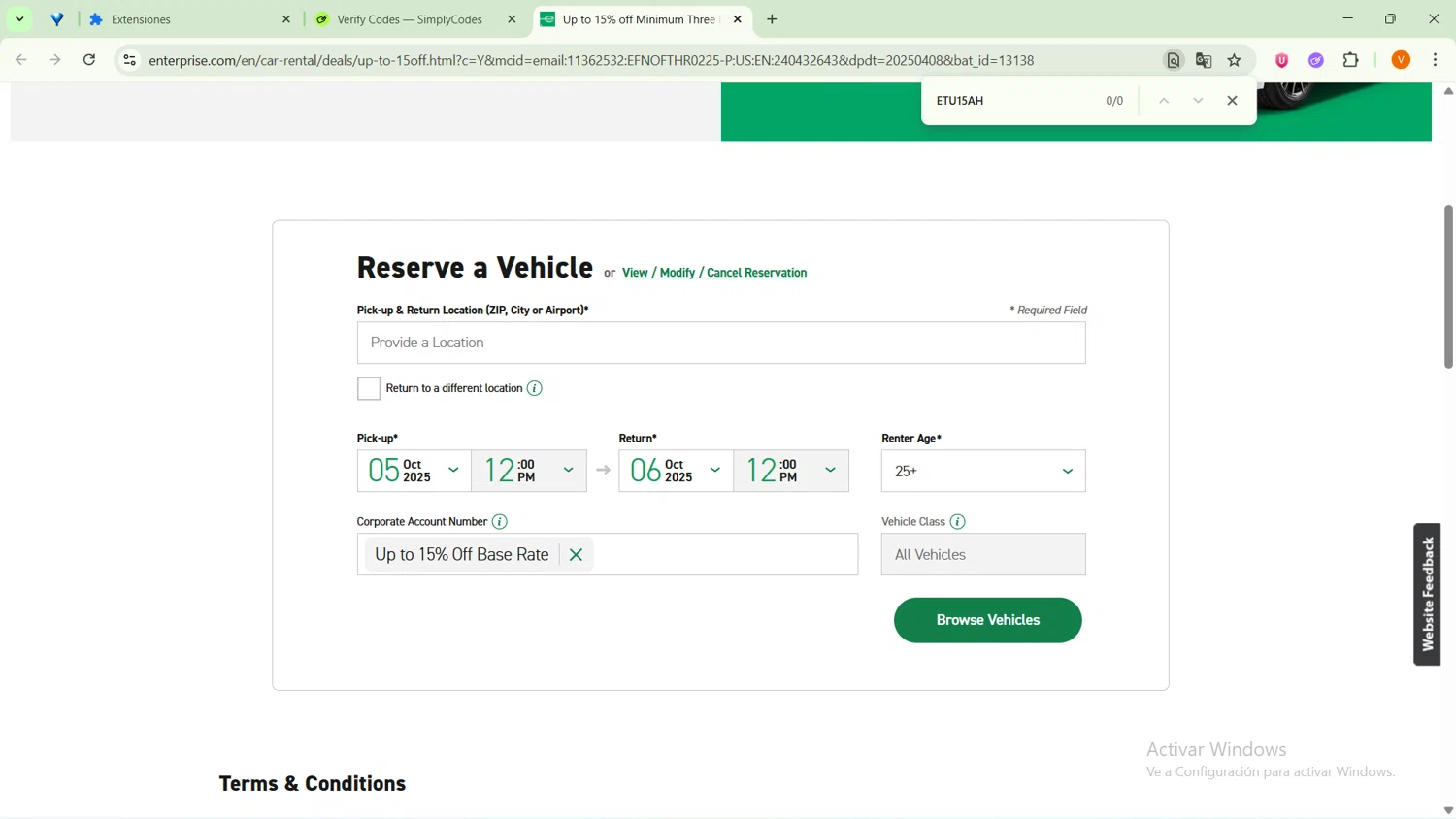Click the info icon next to different location
Viewport: 1456px width, 819px height.
[535, 388]
